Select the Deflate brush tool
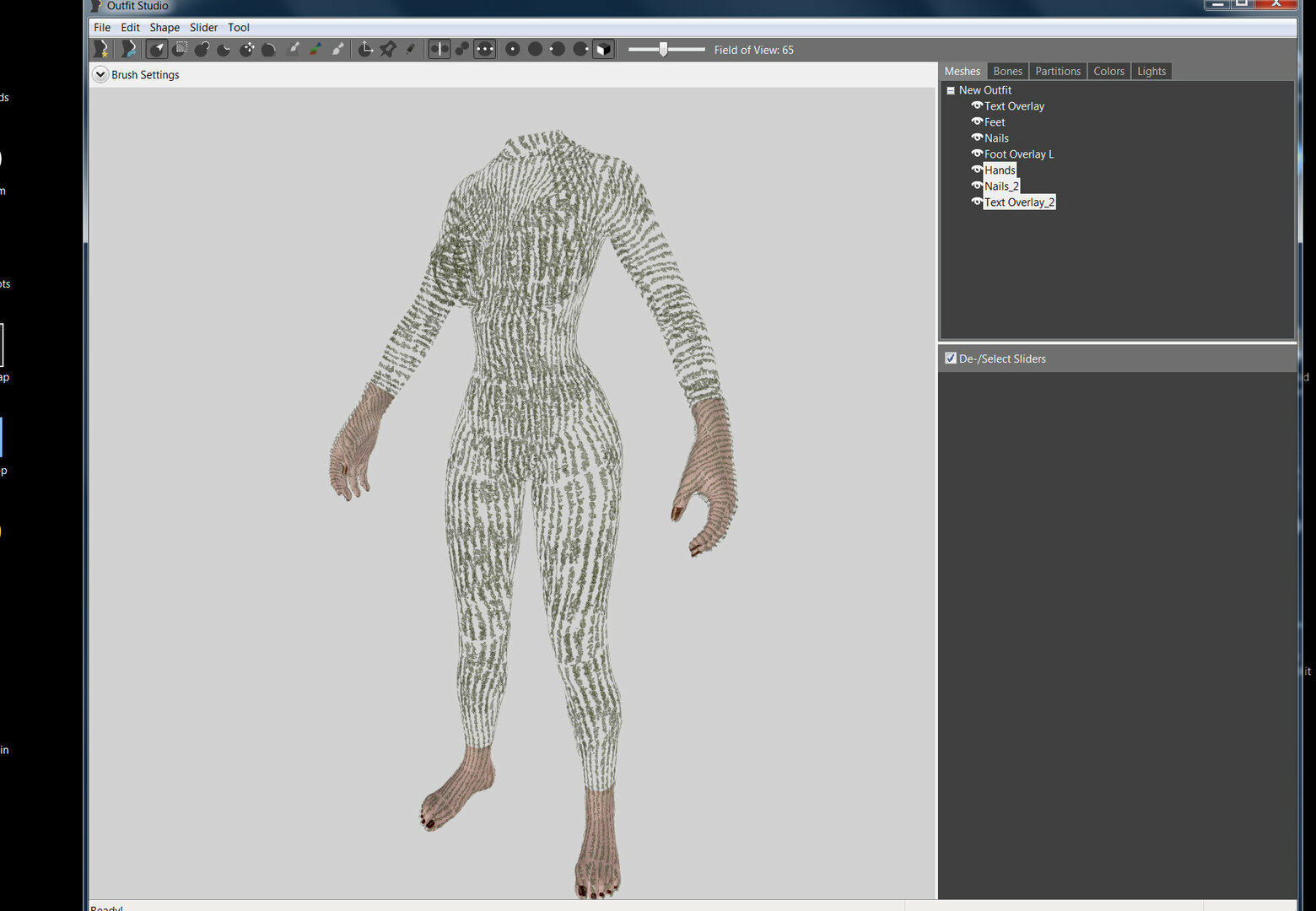 (224, 49)
